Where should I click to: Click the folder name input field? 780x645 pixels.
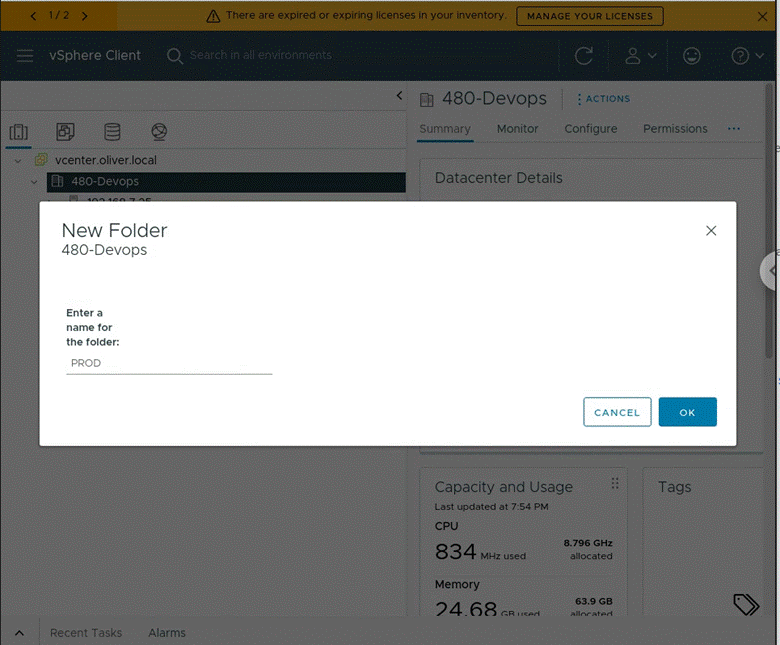[x=169, y=364]
